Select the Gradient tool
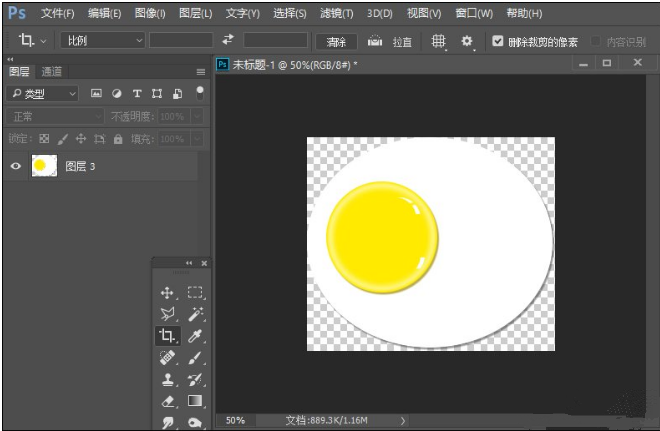The image size is (660, 431). click(x=195, y=402)
